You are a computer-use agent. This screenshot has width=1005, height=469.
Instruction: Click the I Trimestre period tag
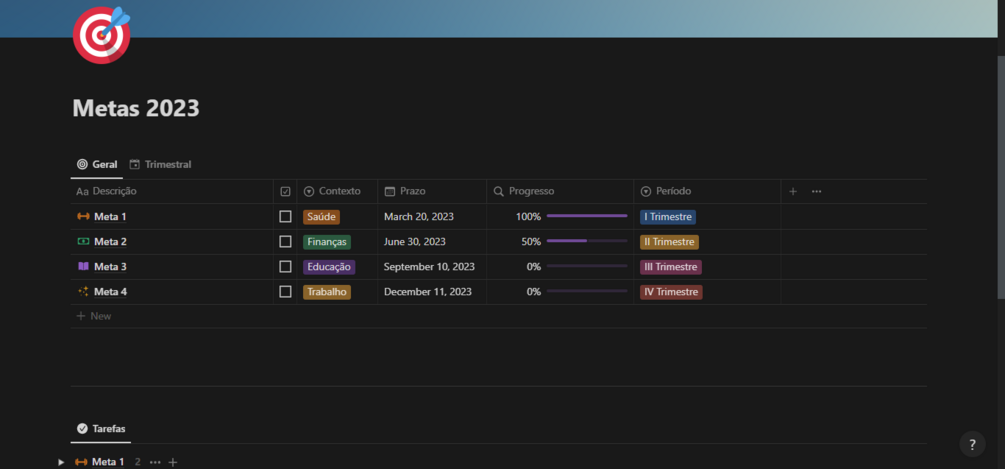668,217
